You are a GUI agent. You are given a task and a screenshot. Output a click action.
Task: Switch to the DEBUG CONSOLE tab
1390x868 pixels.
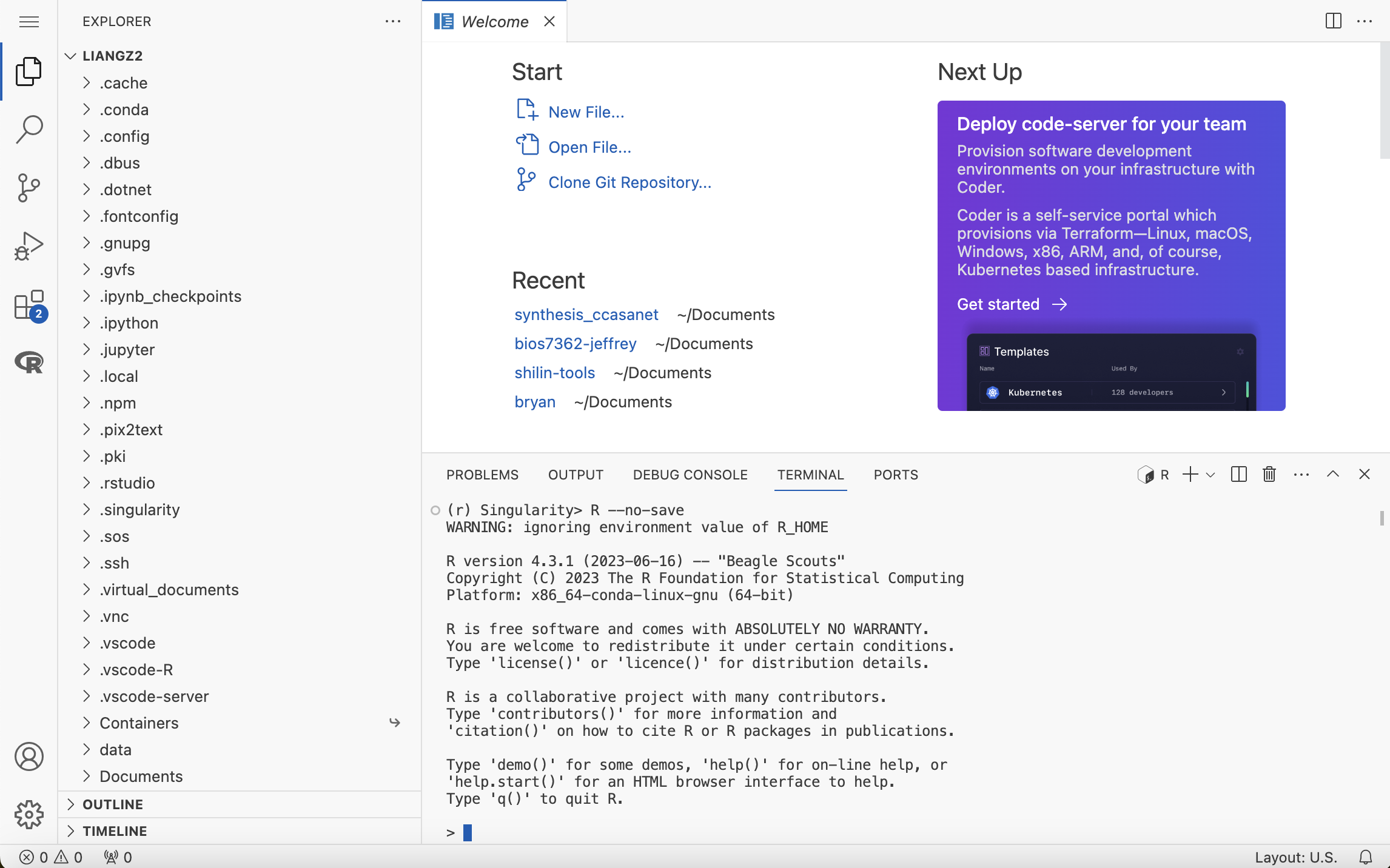pos(690,475)
